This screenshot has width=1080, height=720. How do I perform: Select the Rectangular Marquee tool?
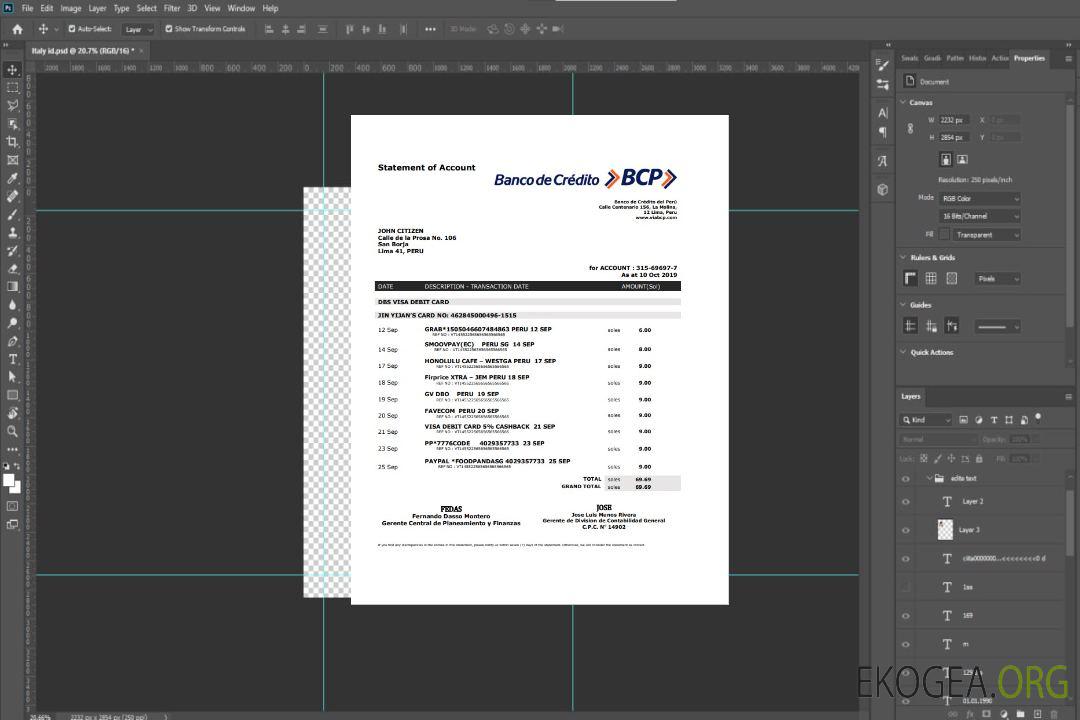click(x=12, y=88)
